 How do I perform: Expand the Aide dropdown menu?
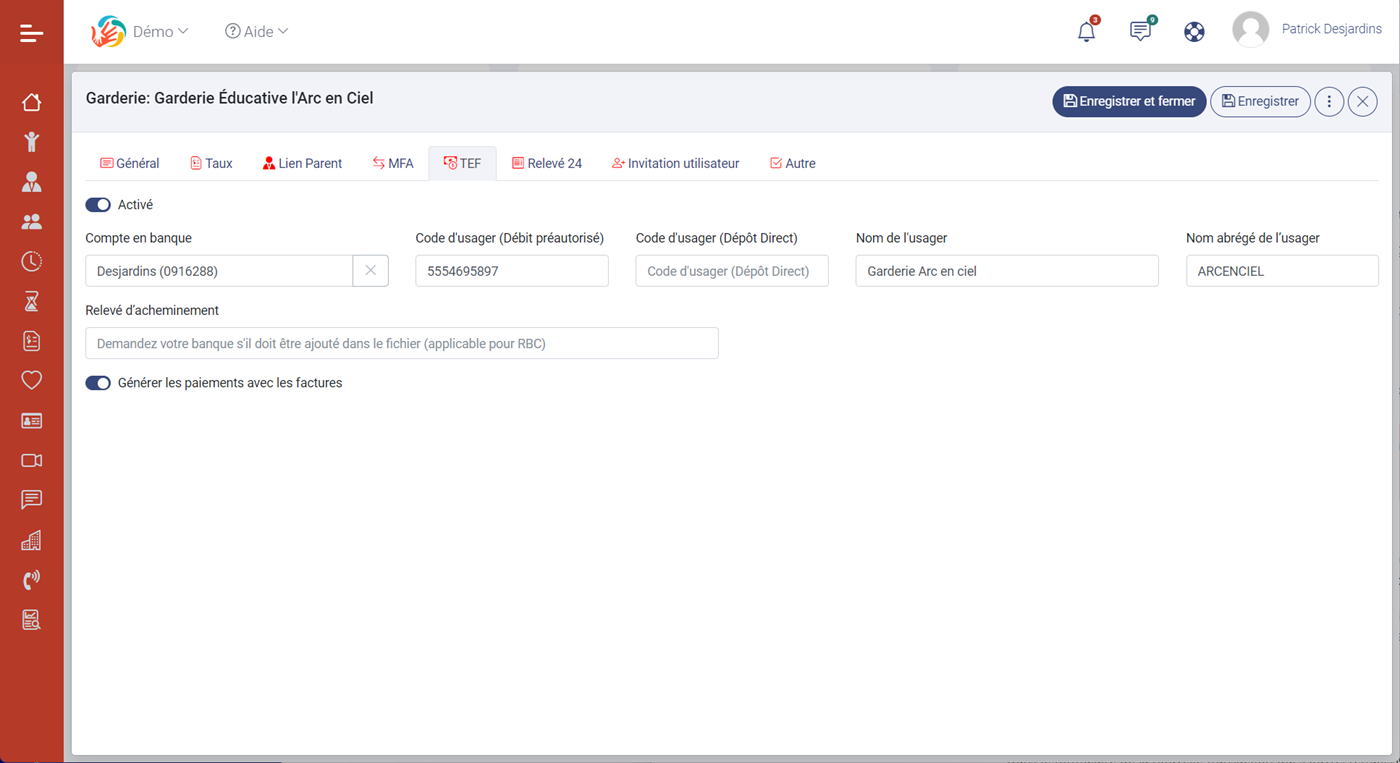[257, 32]
